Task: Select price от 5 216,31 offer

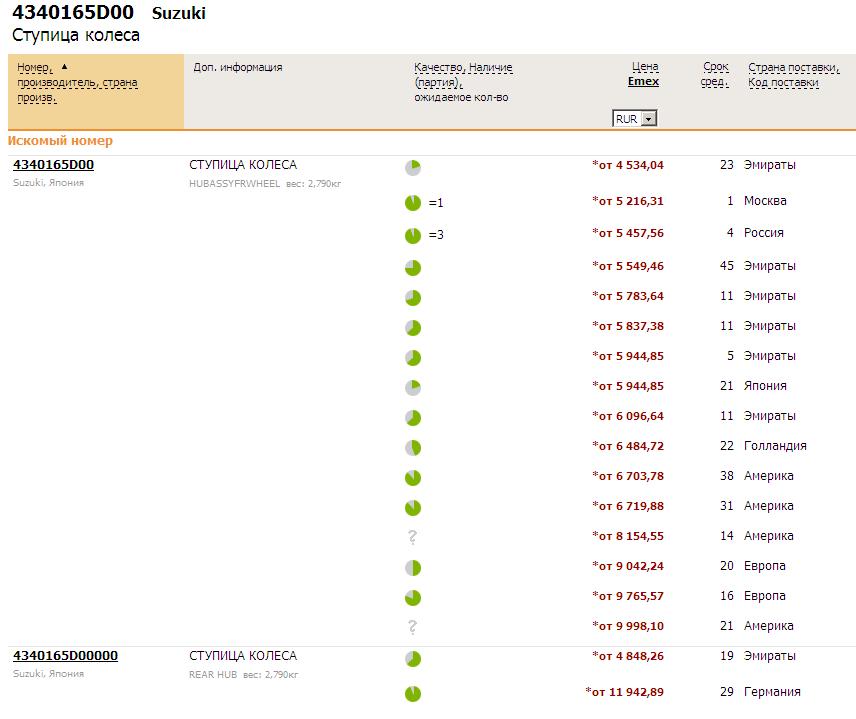Action: click(x=629, y=201)
